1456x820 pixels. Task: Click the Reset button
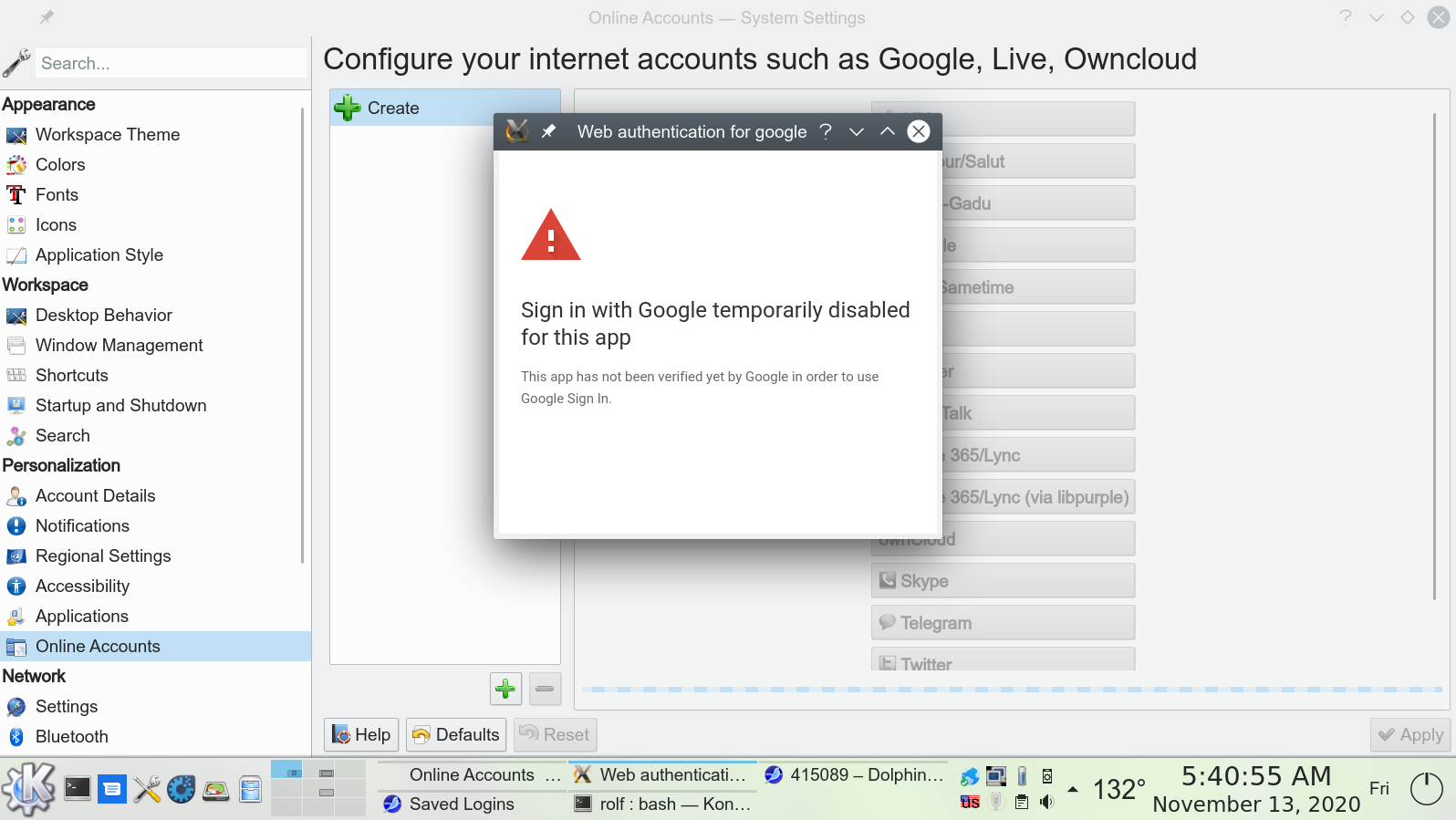click(556, 734)
